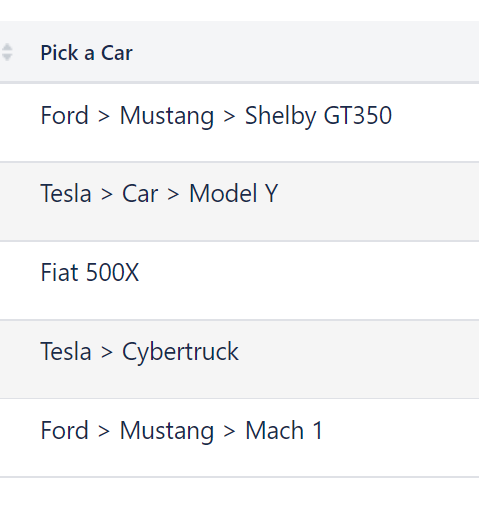This screenshot has width=479, height=505.
Task: Click the downward sort arrow
Action: tap(7, 57)
